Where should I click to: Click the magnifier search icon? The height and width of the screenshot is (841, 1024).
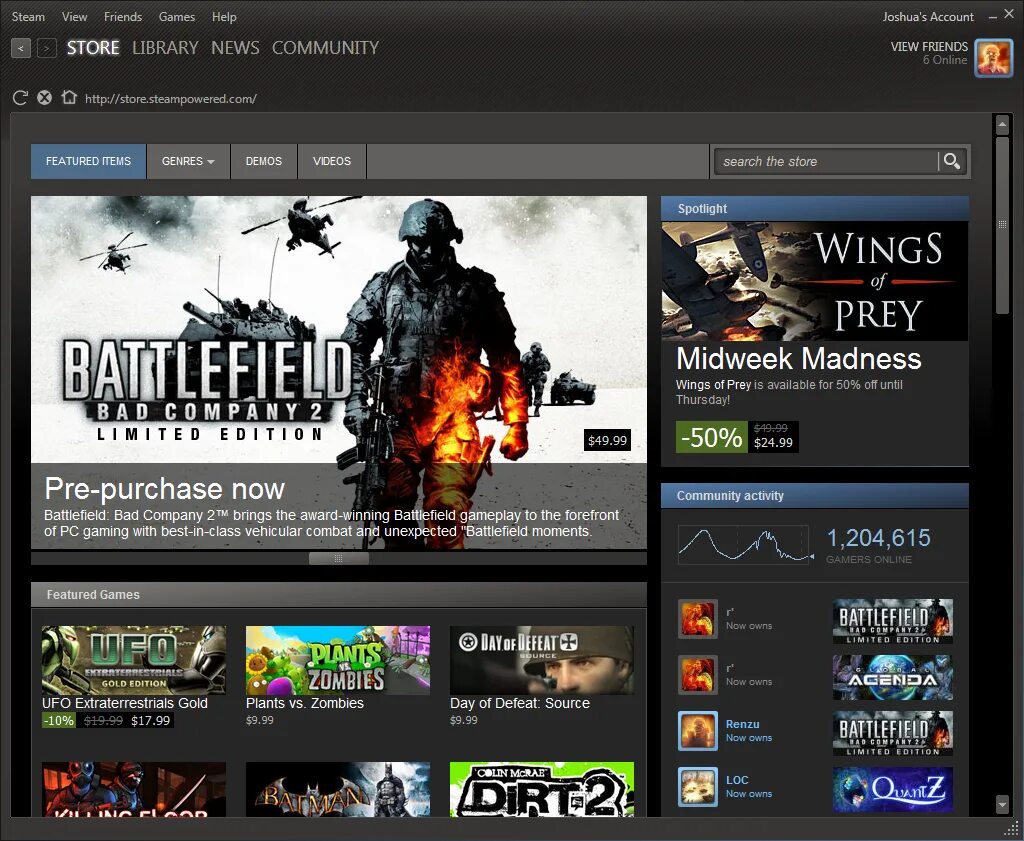coord(952,161)
